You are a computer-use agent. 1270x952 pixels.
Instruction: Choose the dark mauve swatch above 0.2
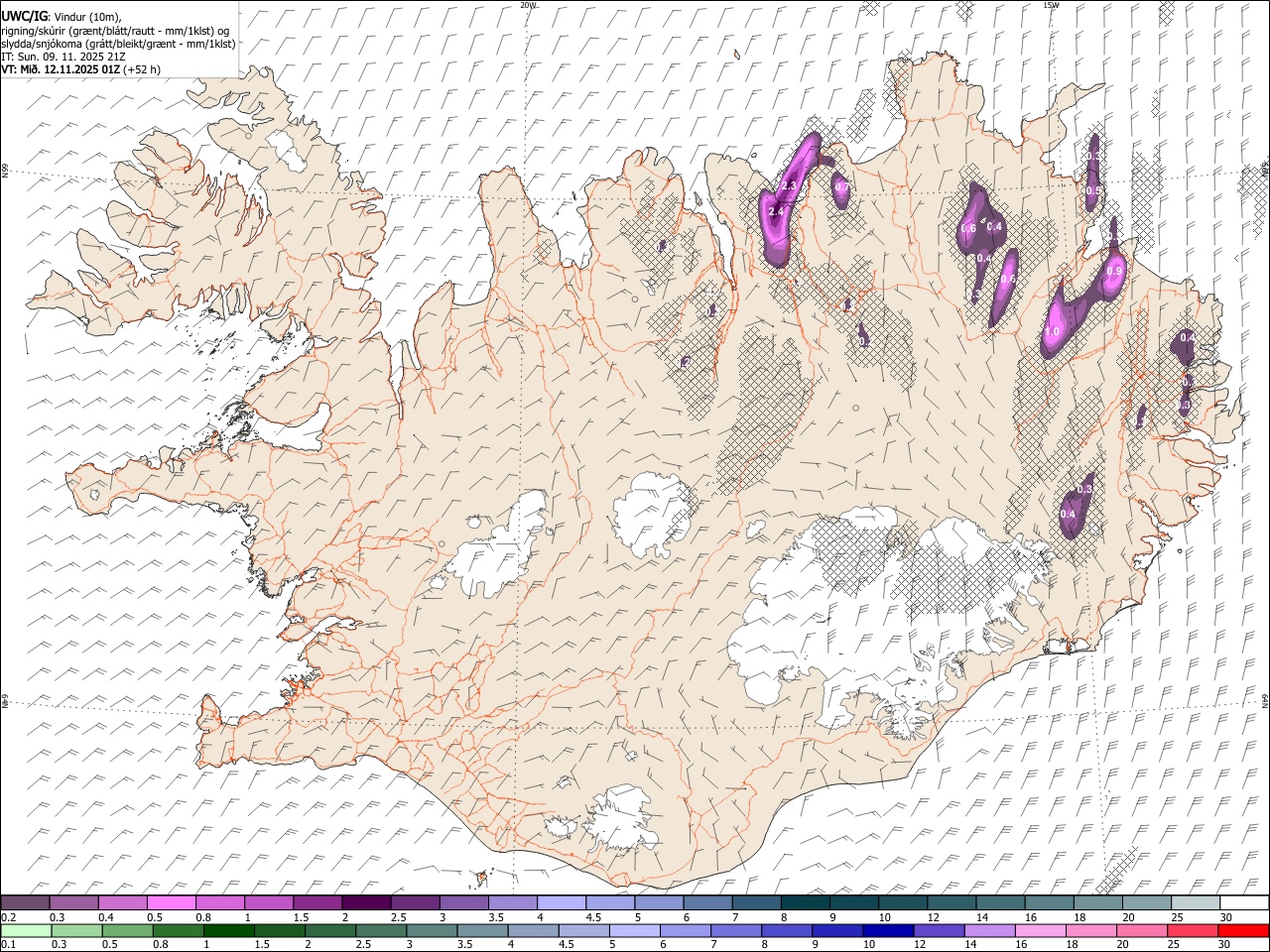(x=26, y=903)
